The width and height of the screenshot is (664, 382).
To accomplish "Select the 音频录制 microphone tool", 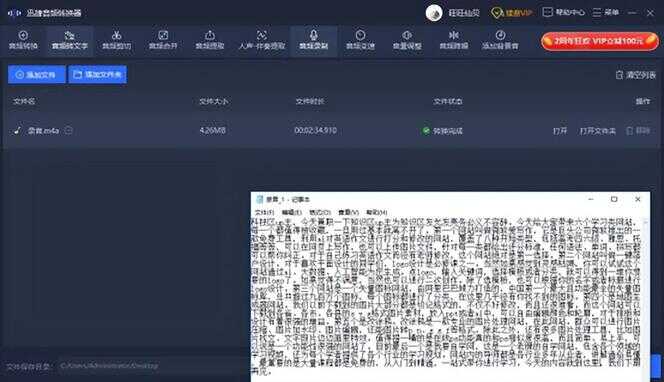I will [314, 40].
